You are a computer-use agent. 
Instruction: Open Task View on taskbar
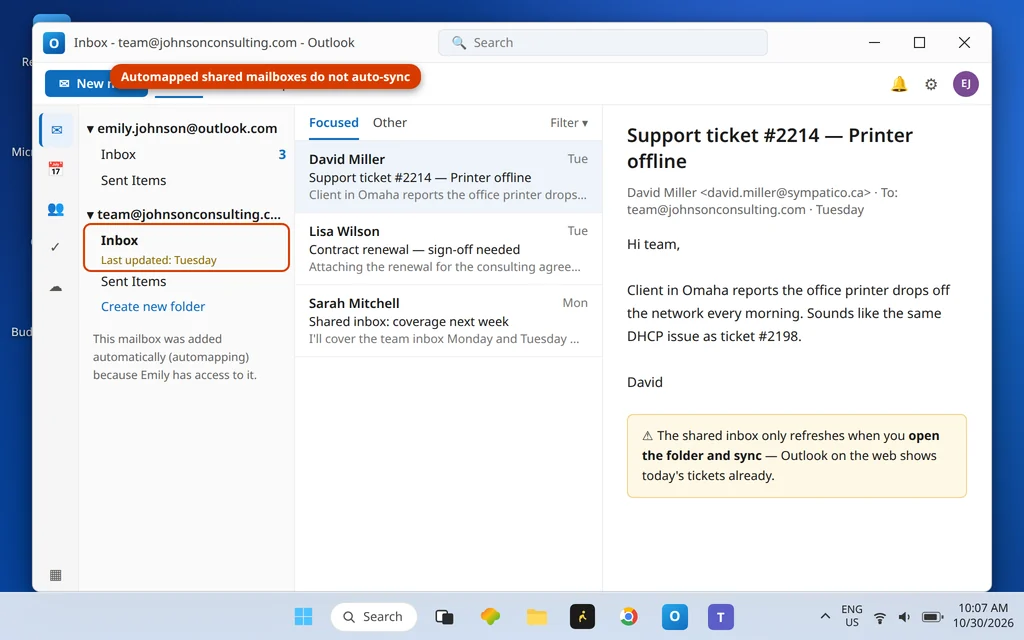[x=444, y=616]
